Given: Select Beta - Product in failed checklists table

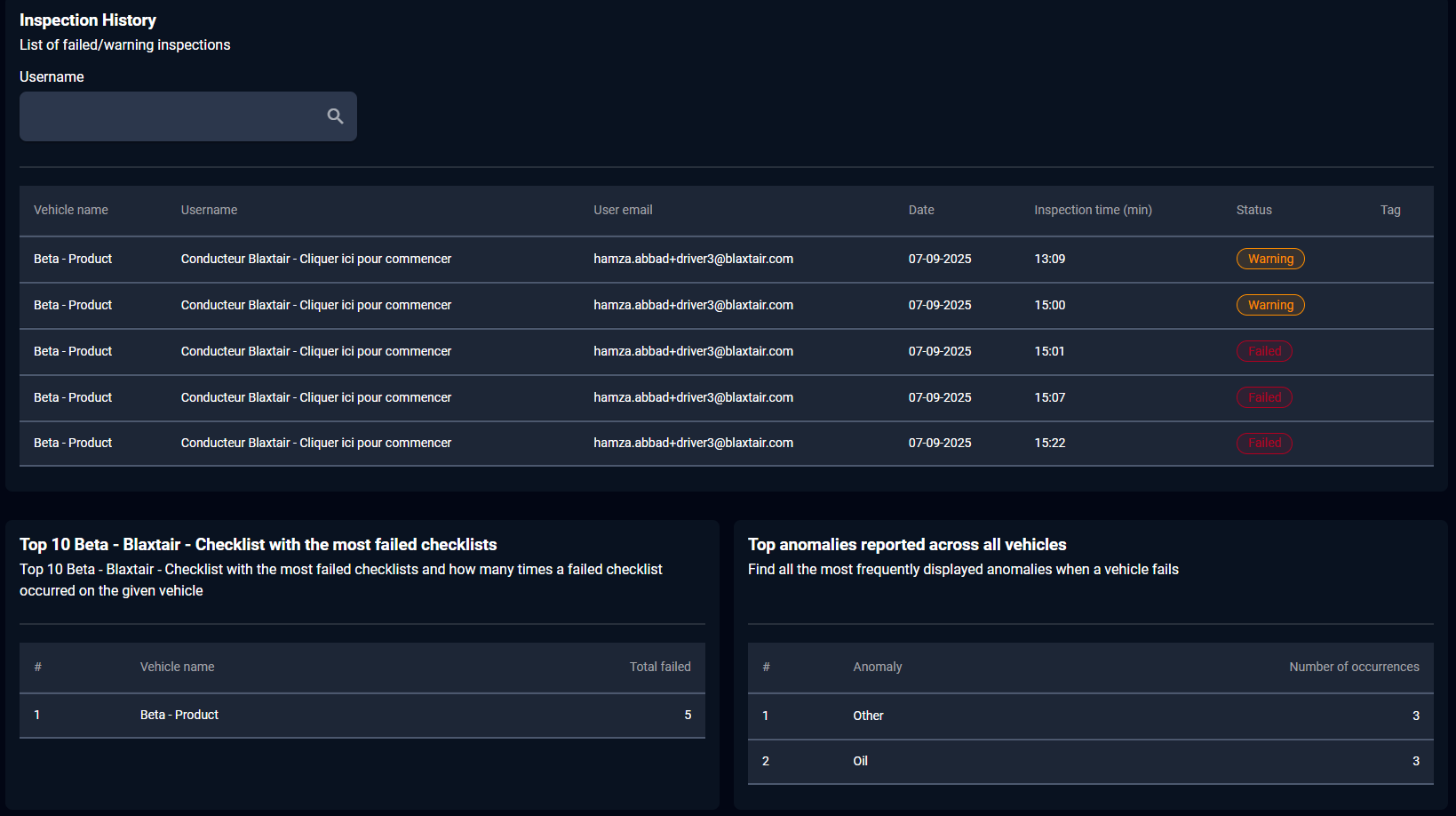Looking at the screenshot, I should [179, 715].
